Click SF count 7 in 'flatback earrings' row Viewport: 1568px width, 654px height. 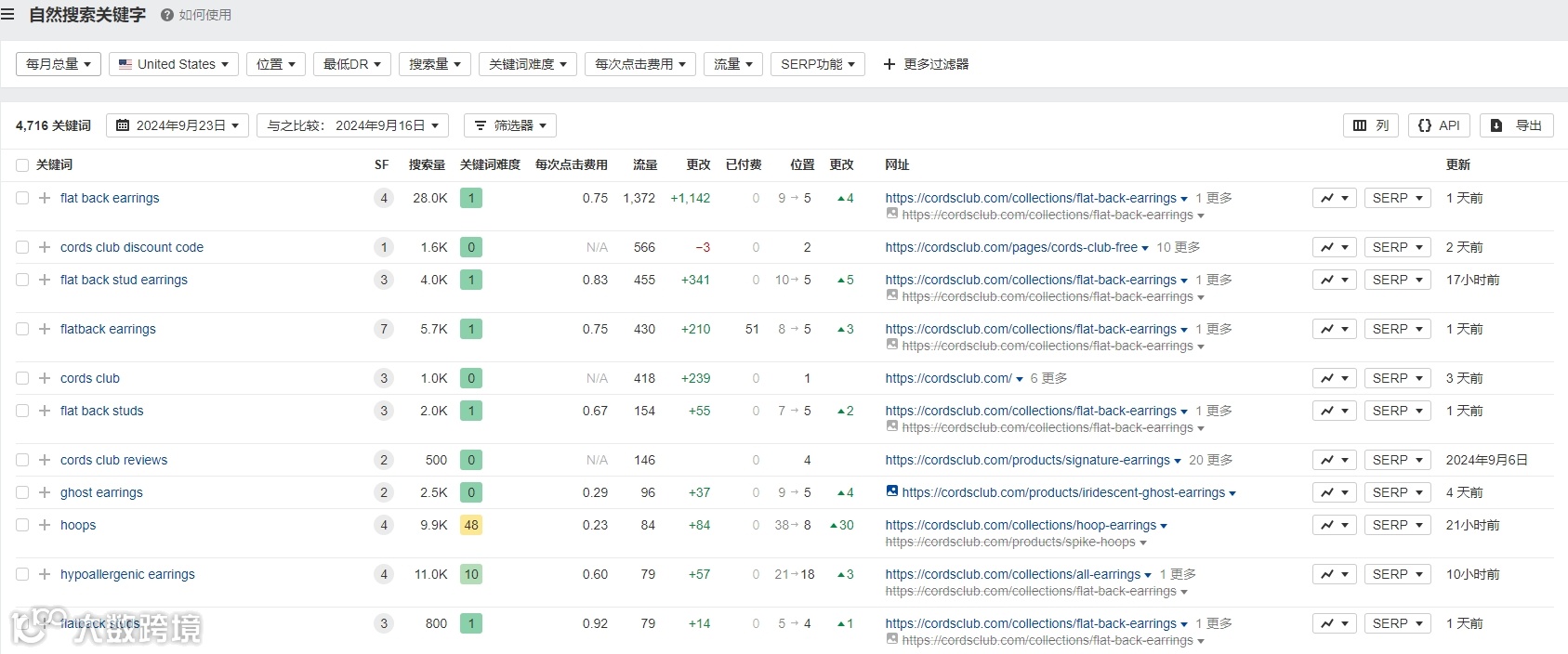[x=384, y=329]
